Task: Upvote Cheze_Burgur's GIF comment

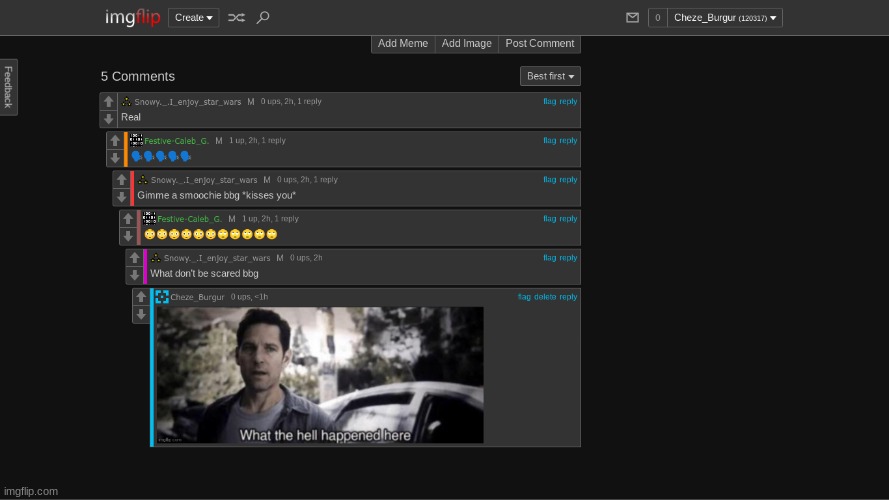Action: point(141,297)
